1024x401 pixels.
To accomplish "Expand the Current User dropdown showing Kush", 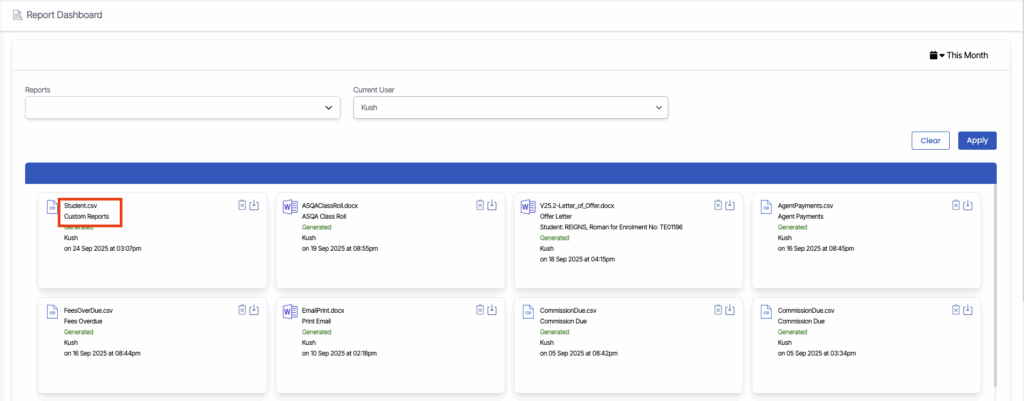I will (x=510, y=108).
